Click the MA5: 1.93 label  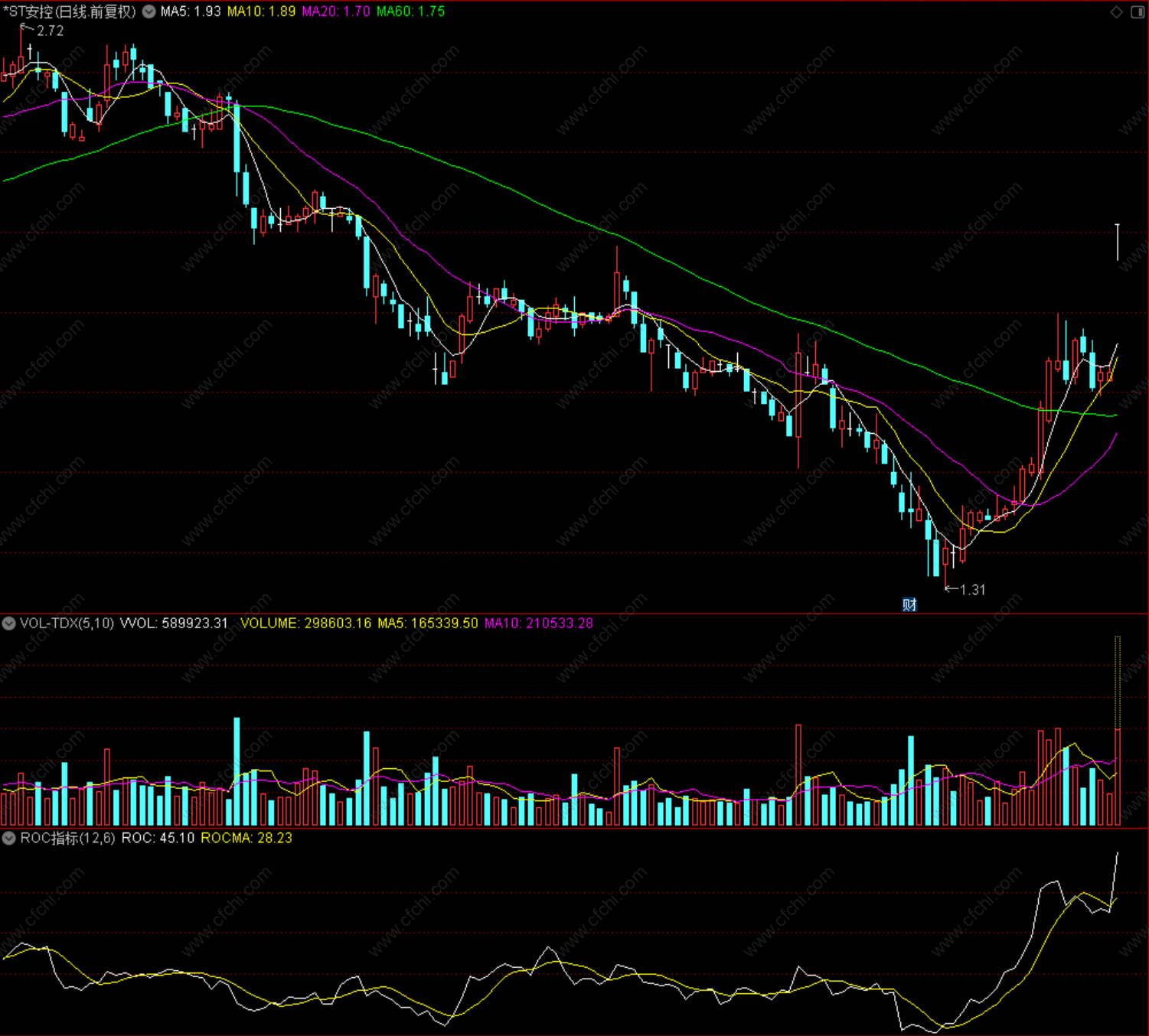pos(191,11)
